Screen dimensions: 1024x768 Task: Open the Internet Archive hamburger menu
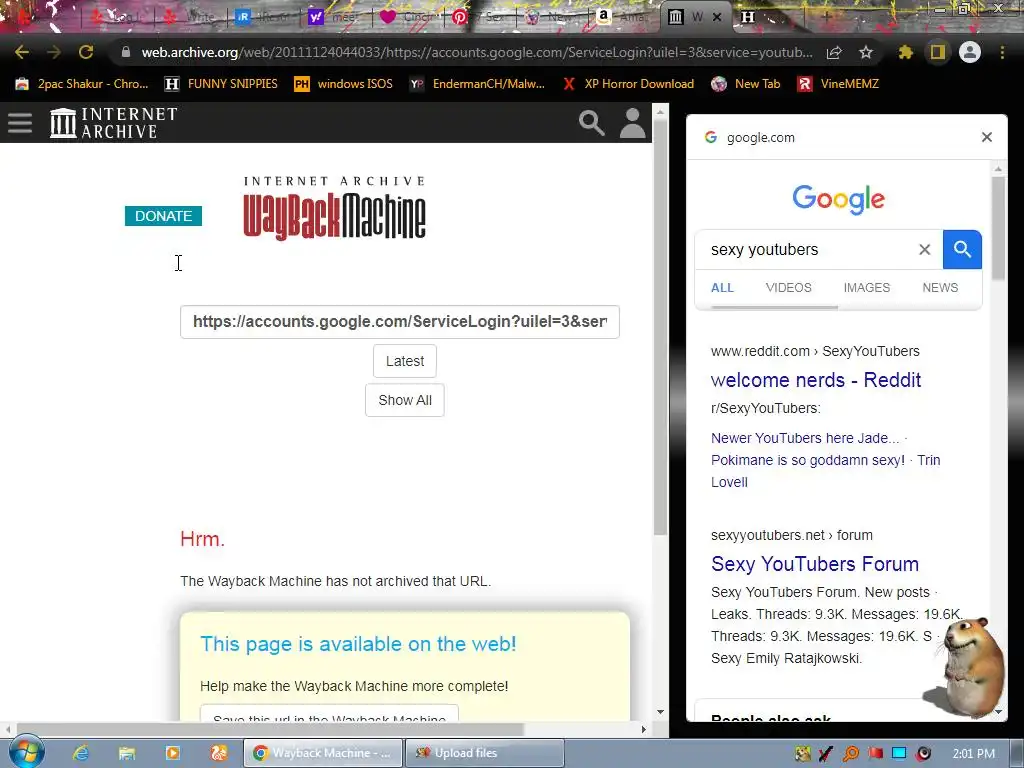pos(20,123)
